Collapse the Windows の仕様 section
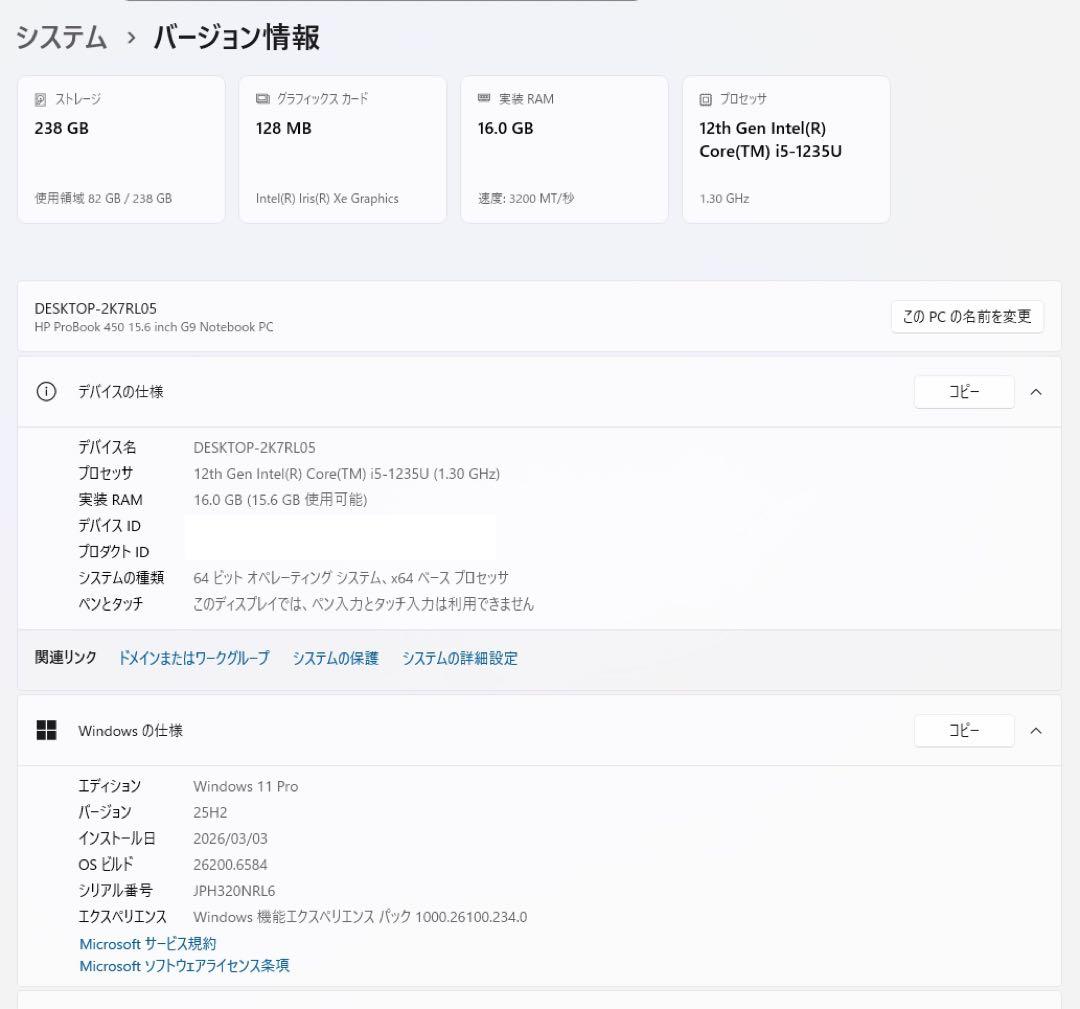 click(1036, 731)
